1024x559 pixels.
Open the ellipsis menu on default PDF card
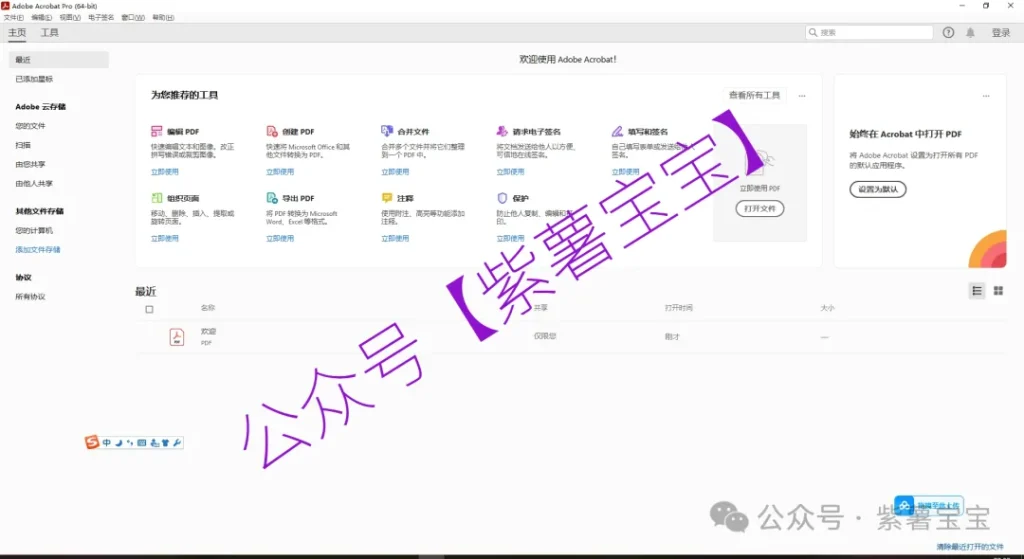coord(986,96)
